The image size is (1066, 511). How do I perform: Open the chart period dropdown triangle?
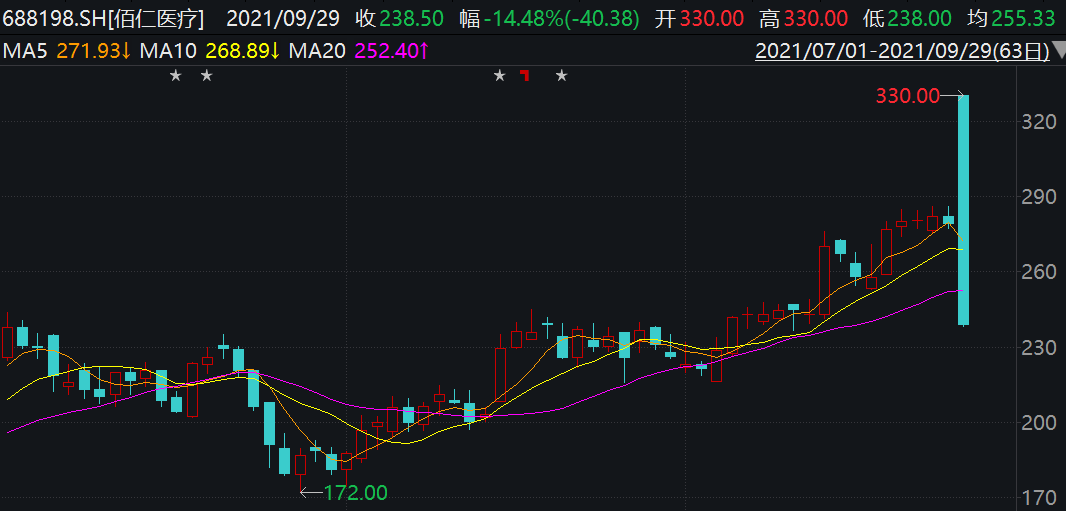[x=1059, y=50]
